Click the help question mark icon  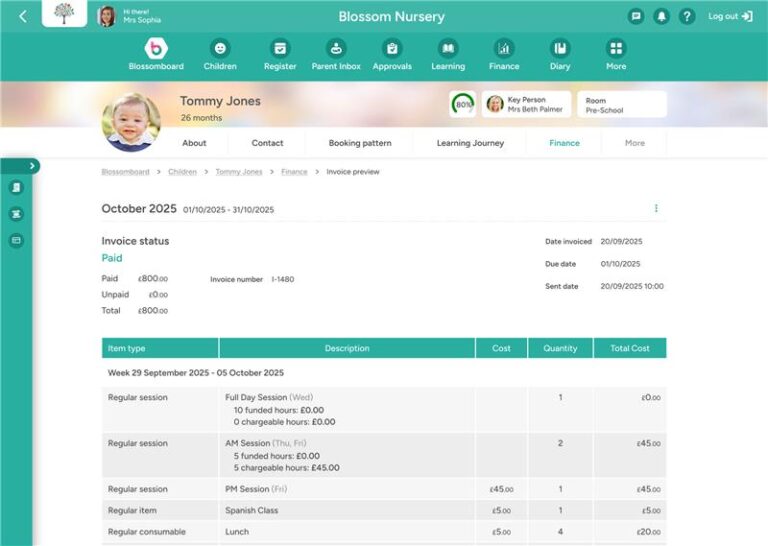pyautogui.click(x=687, y=16)
